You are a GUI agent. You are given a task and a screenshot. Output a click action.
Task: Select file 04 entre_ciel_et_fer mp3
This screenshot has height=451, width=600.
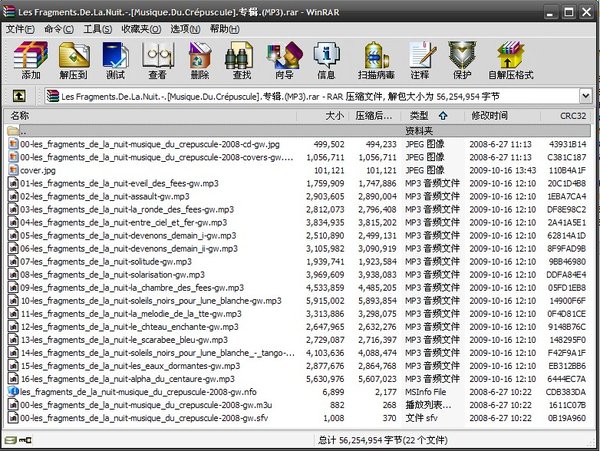point(123,222)
